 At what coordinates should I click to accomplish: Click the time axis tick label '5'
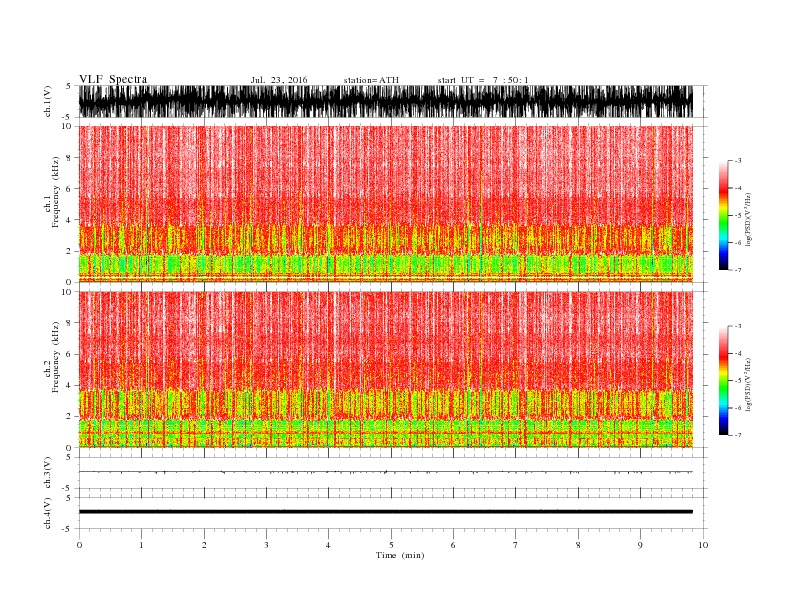click(391, 545)
